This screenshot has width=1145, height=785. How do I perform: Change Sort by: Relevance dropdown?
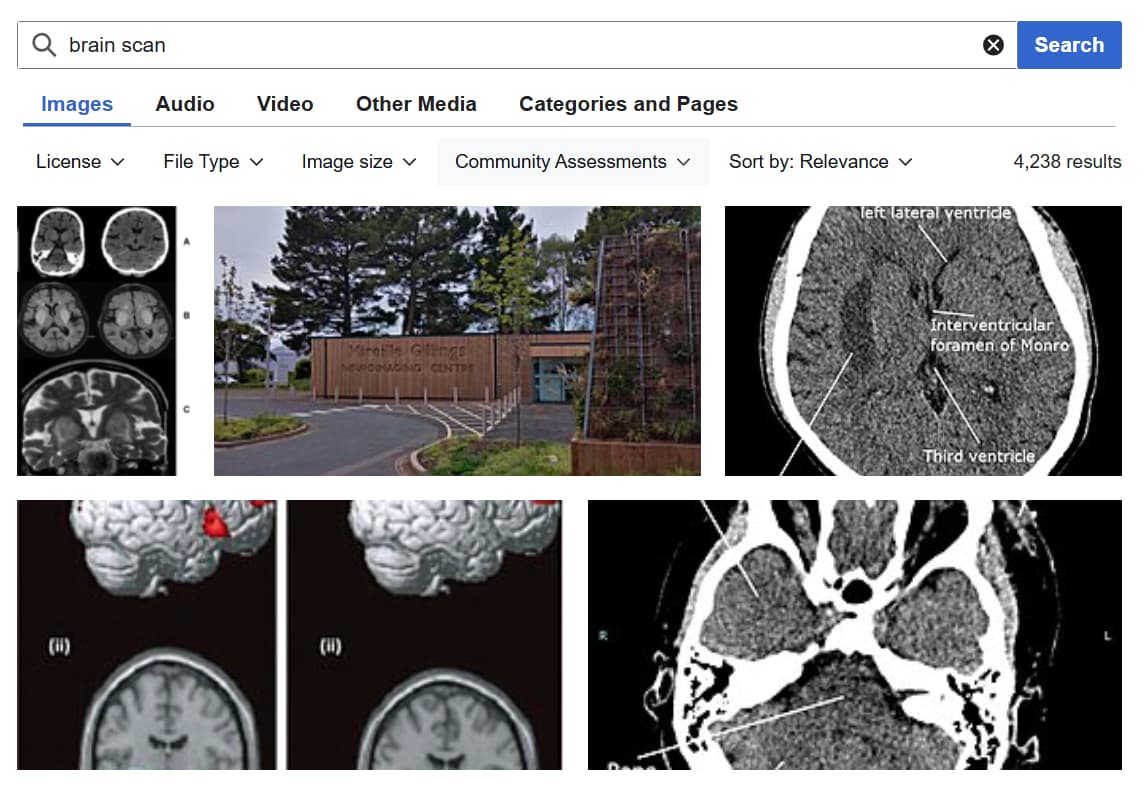tap(821, 161)
